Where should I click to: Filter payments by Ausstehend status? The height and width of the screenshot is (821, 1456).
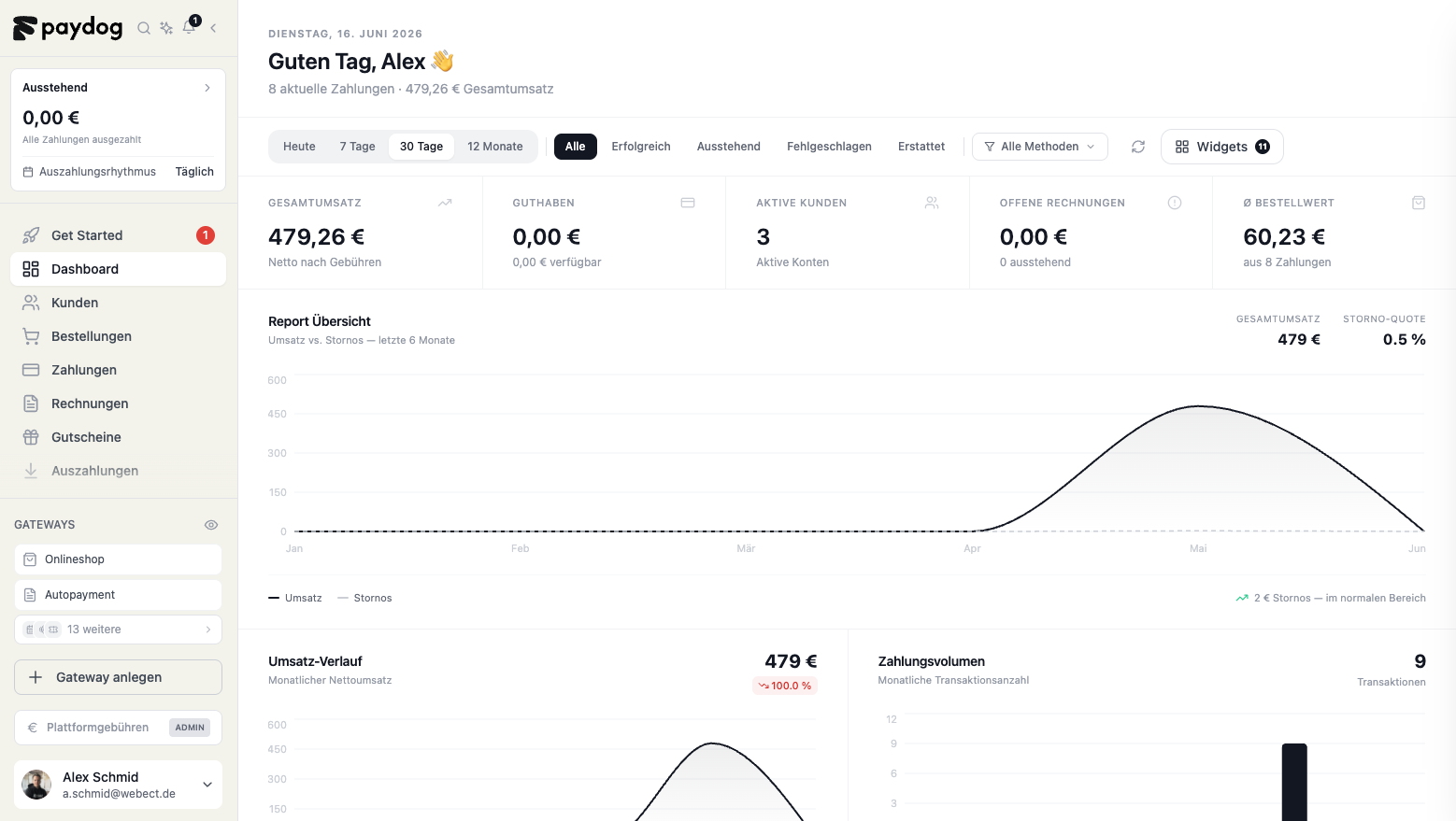pyautogui.click(x=729, y=147)
